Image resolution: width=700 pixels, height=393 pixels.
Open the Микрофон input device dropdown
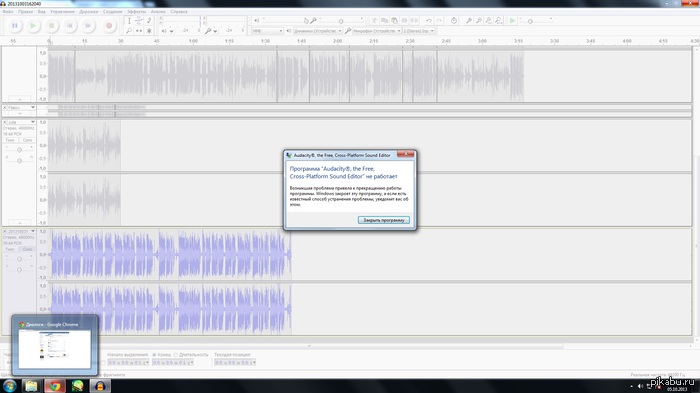377,31
